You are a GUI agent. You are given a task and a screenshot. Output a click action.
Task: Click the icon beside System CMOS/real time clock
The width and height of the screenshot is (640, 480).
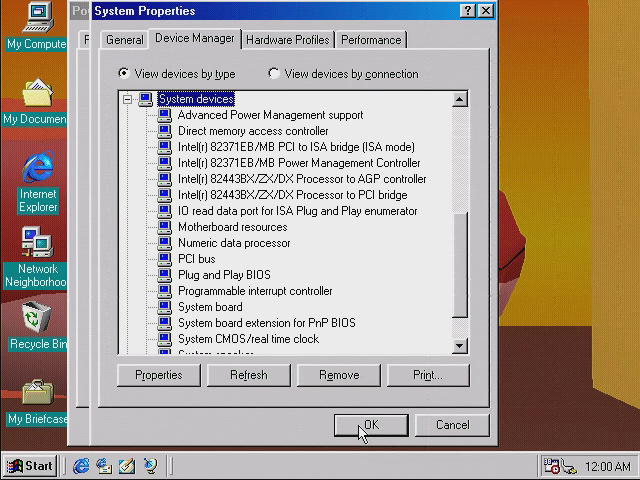164,339
